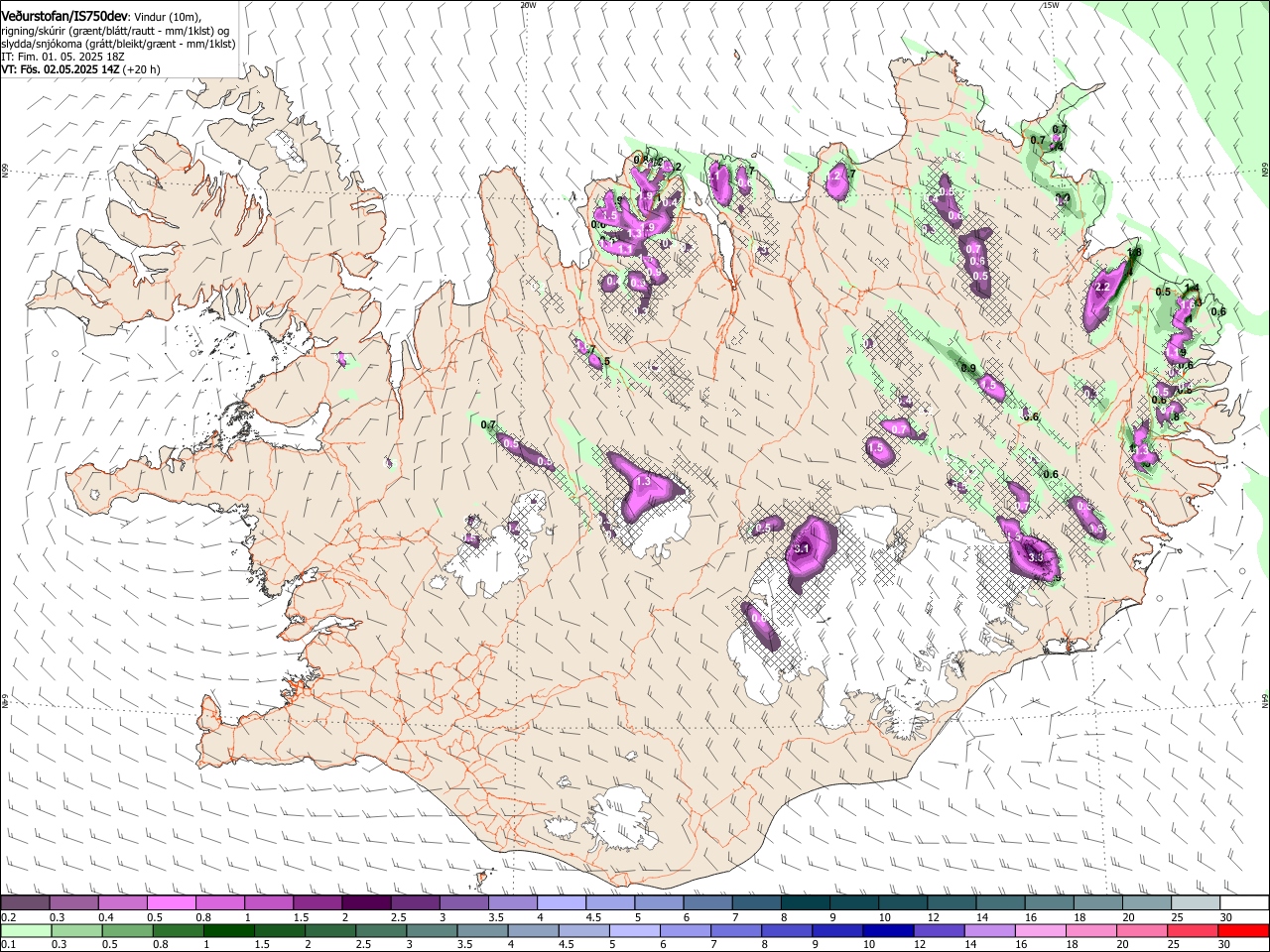Click the '(+20 h)' forecast offset text
The width and height of the screenshot is (1270, 952).
141,69
